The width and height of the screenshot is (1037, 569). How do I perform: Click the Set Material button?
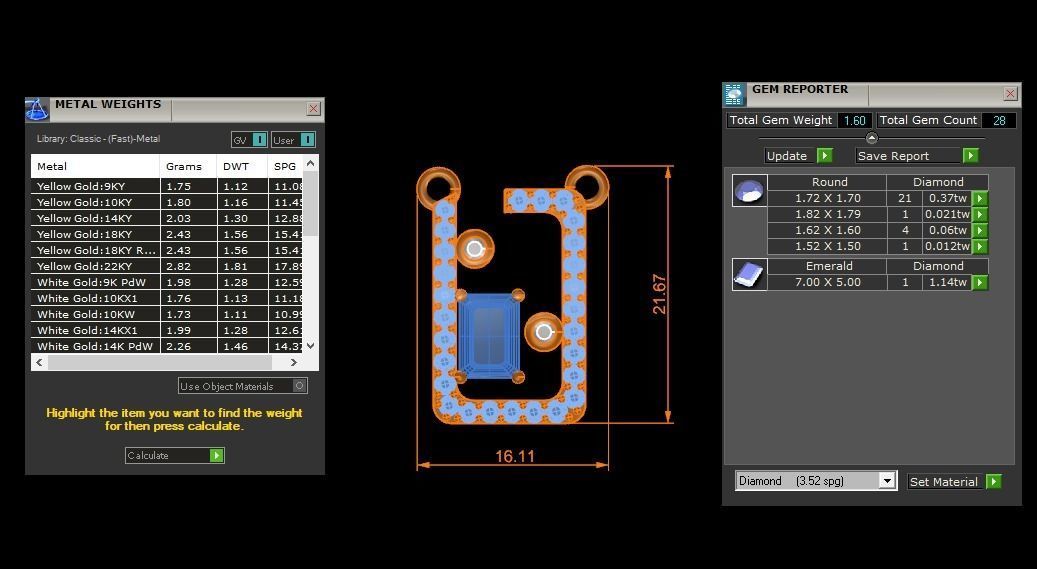tap(954, 482)
